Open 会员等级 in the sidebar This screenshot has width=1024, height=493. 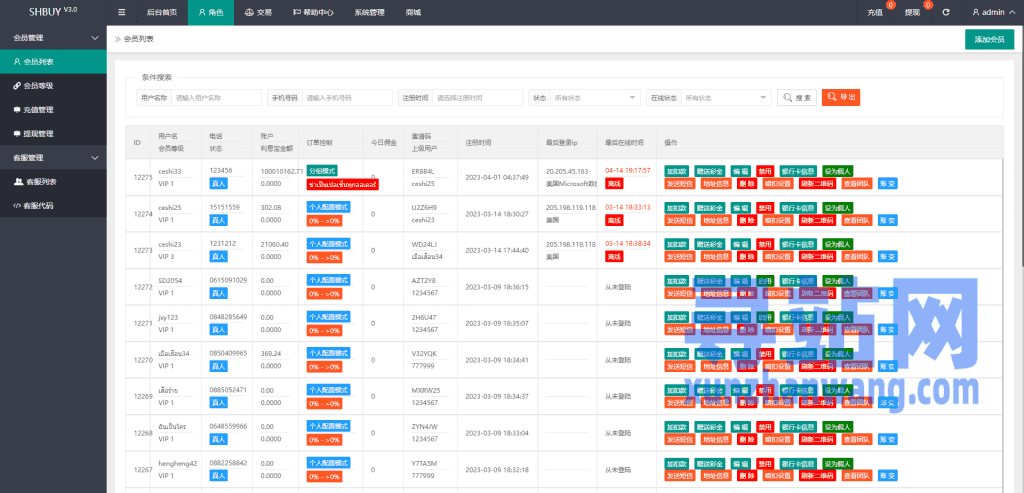coord(54,86)
